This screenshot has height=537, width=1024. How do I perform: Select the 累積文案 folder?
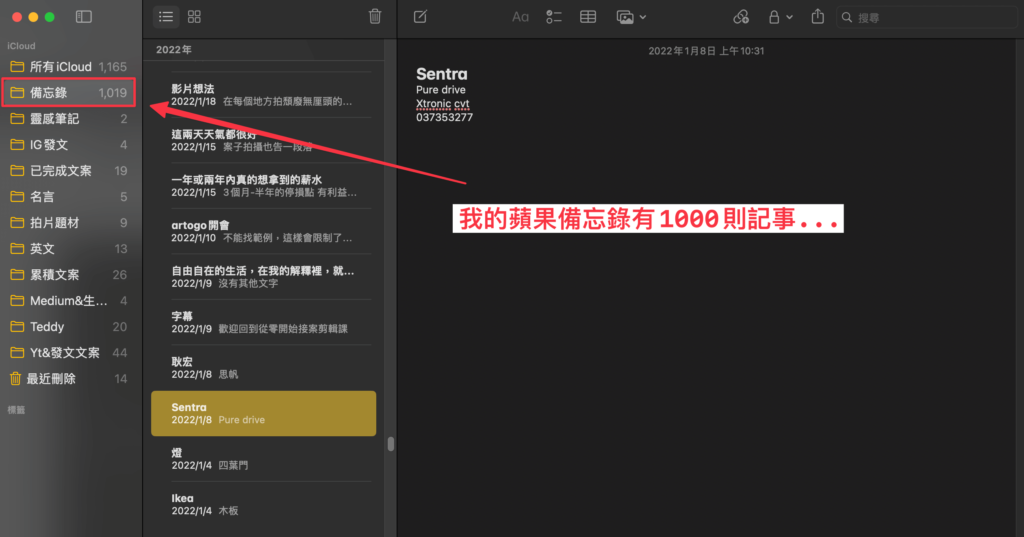(69, 274)
